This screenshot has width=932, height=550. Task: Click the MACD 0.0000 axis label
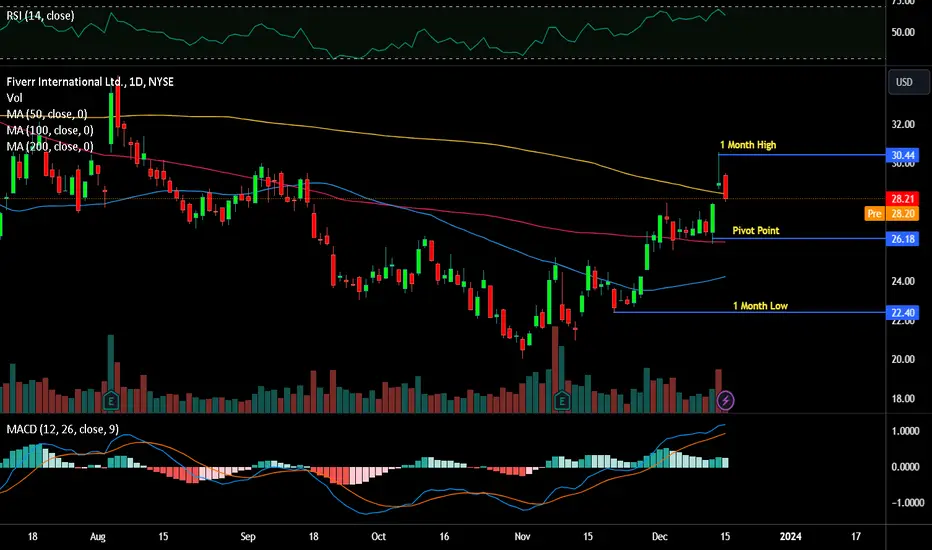(x=905, y=467)
